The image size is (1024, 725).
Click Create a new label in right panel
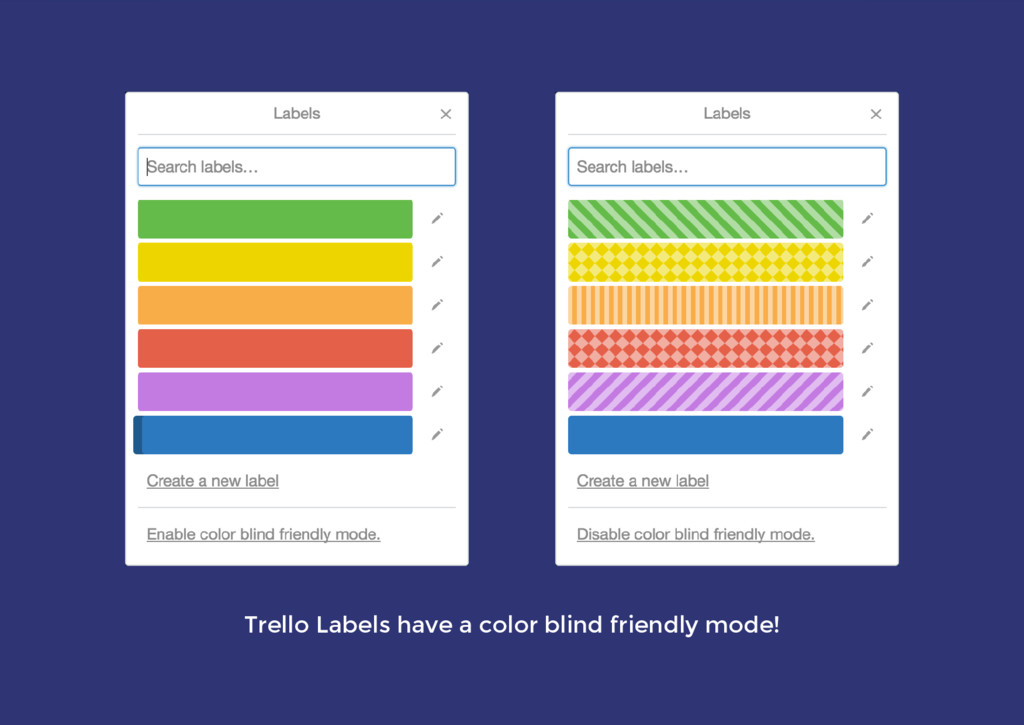coord(643,481)
